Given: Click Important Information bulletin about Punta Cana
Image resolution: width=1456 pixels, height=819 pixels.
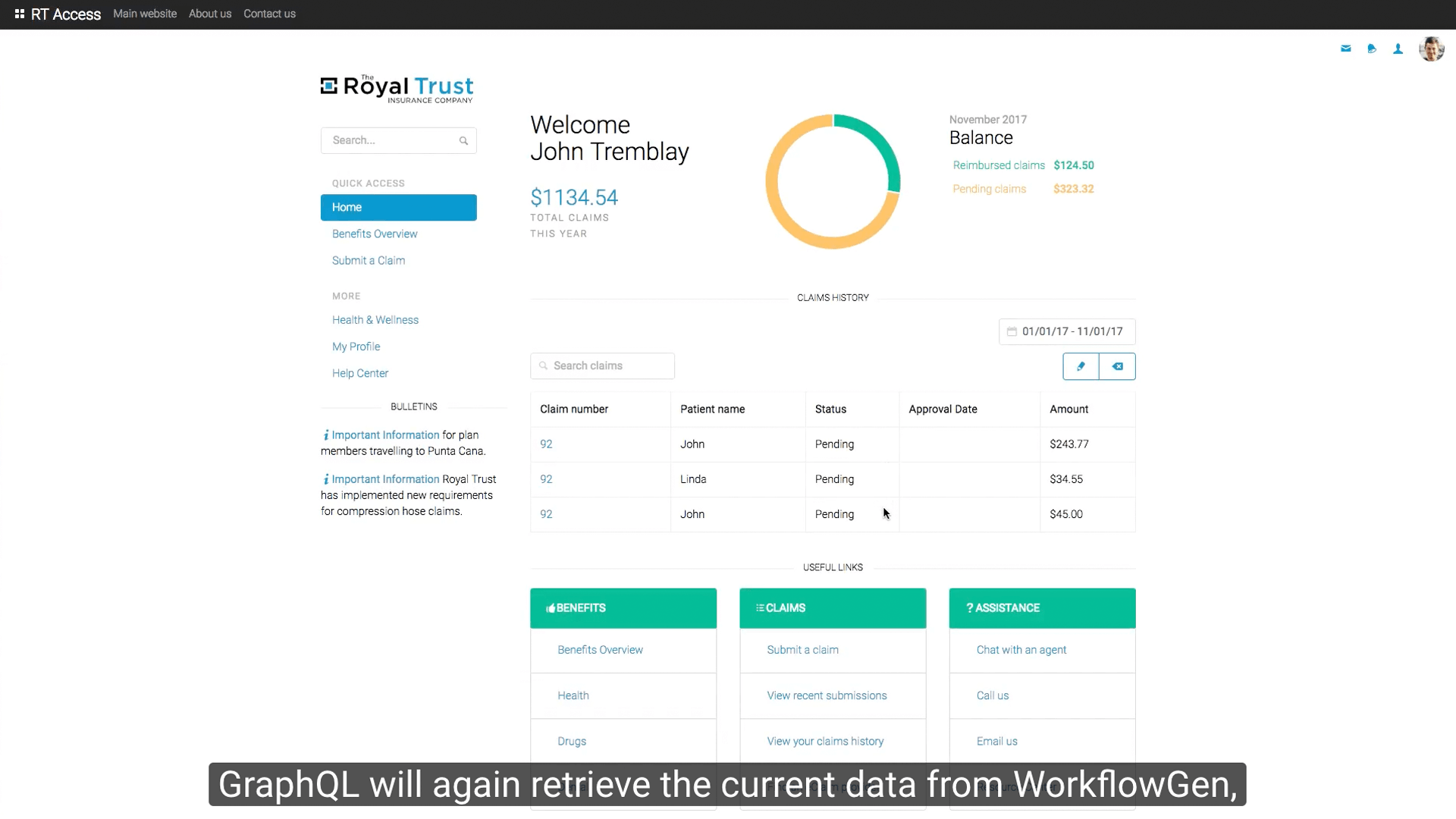Looking at the screenshot, I should (x=385, y=435).
